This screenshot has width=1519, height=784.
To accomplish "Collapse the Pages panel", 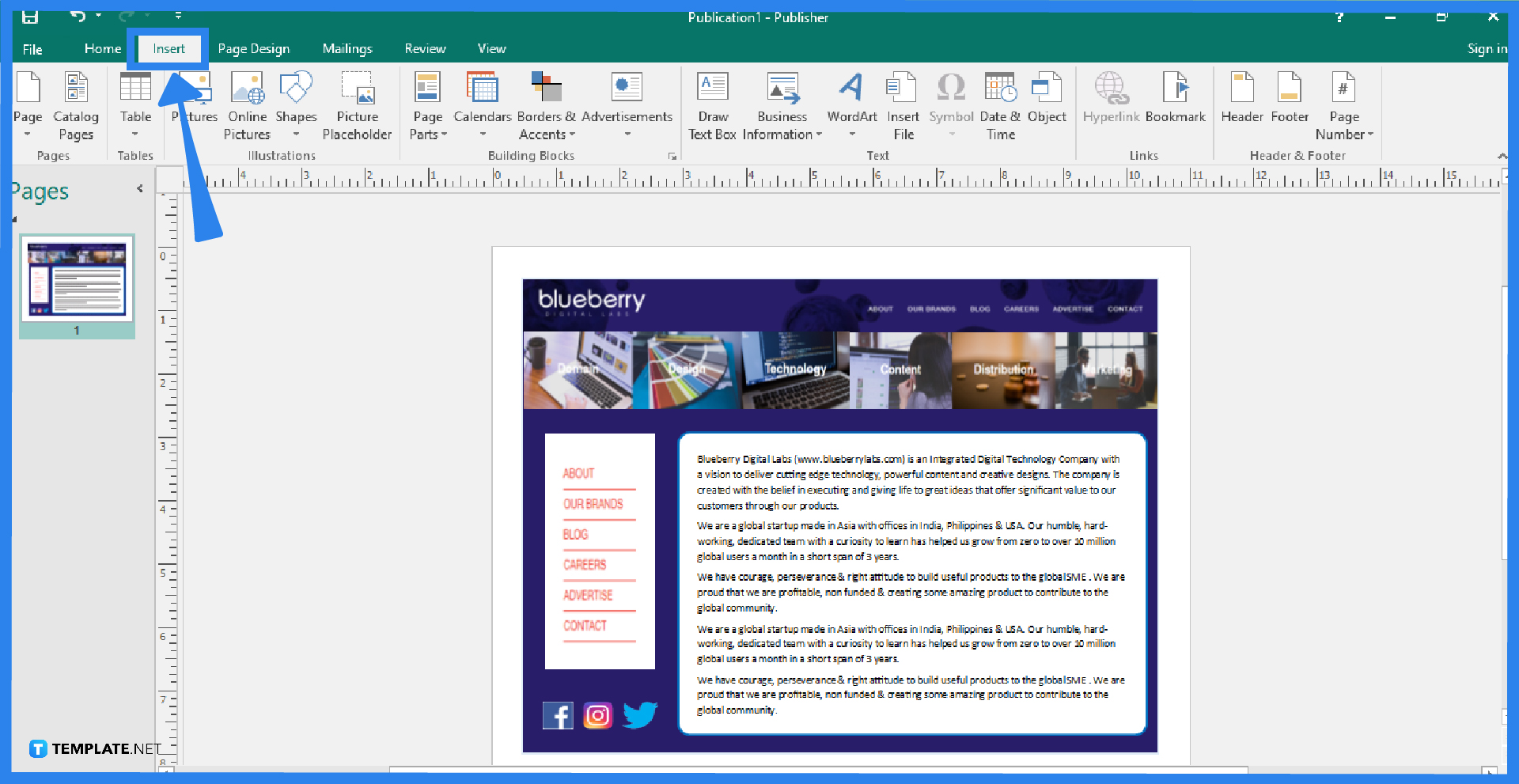I will (x=139, y=188).
